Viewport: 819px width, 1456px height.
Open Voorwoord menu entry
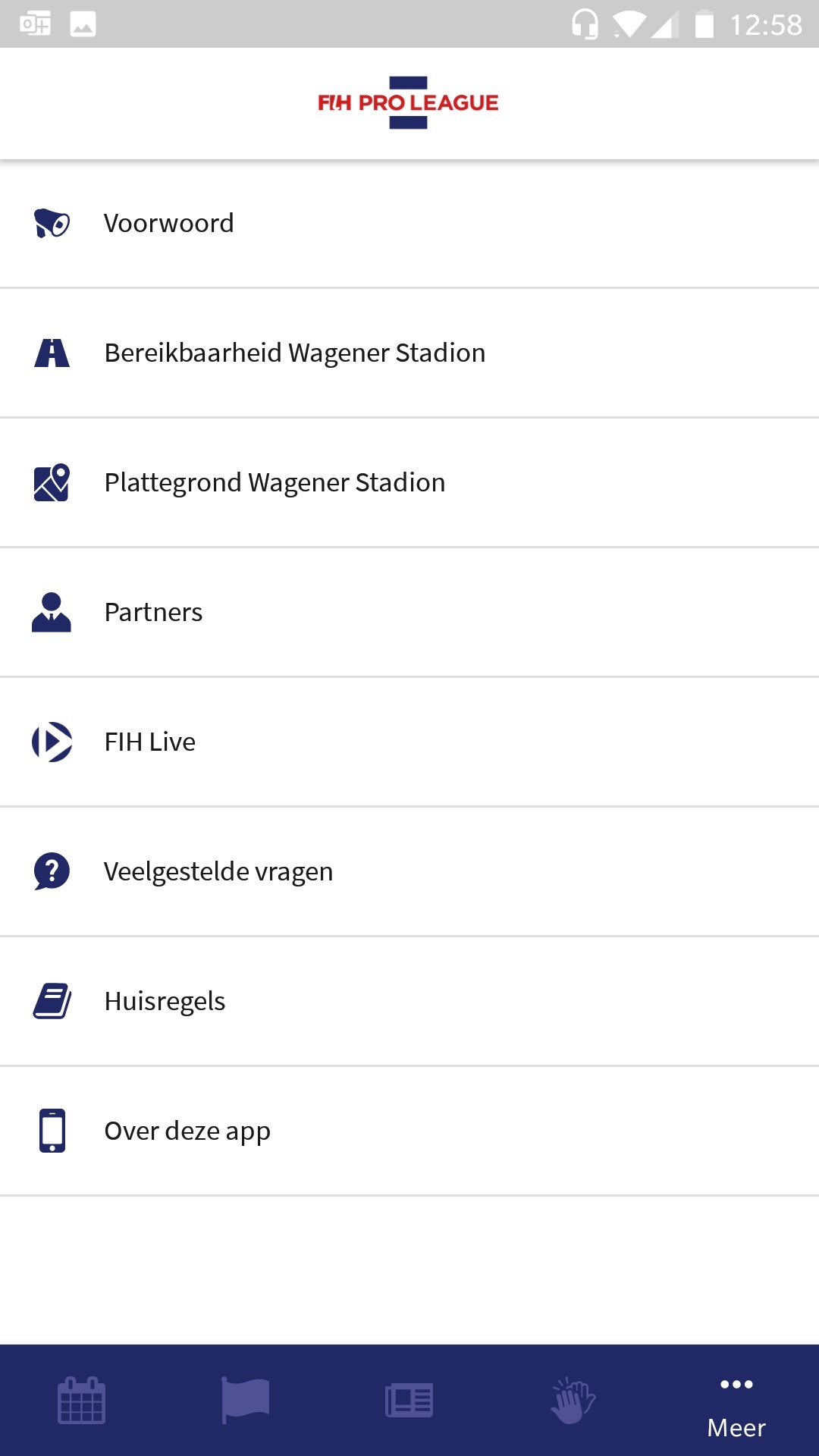click(168, 223)
